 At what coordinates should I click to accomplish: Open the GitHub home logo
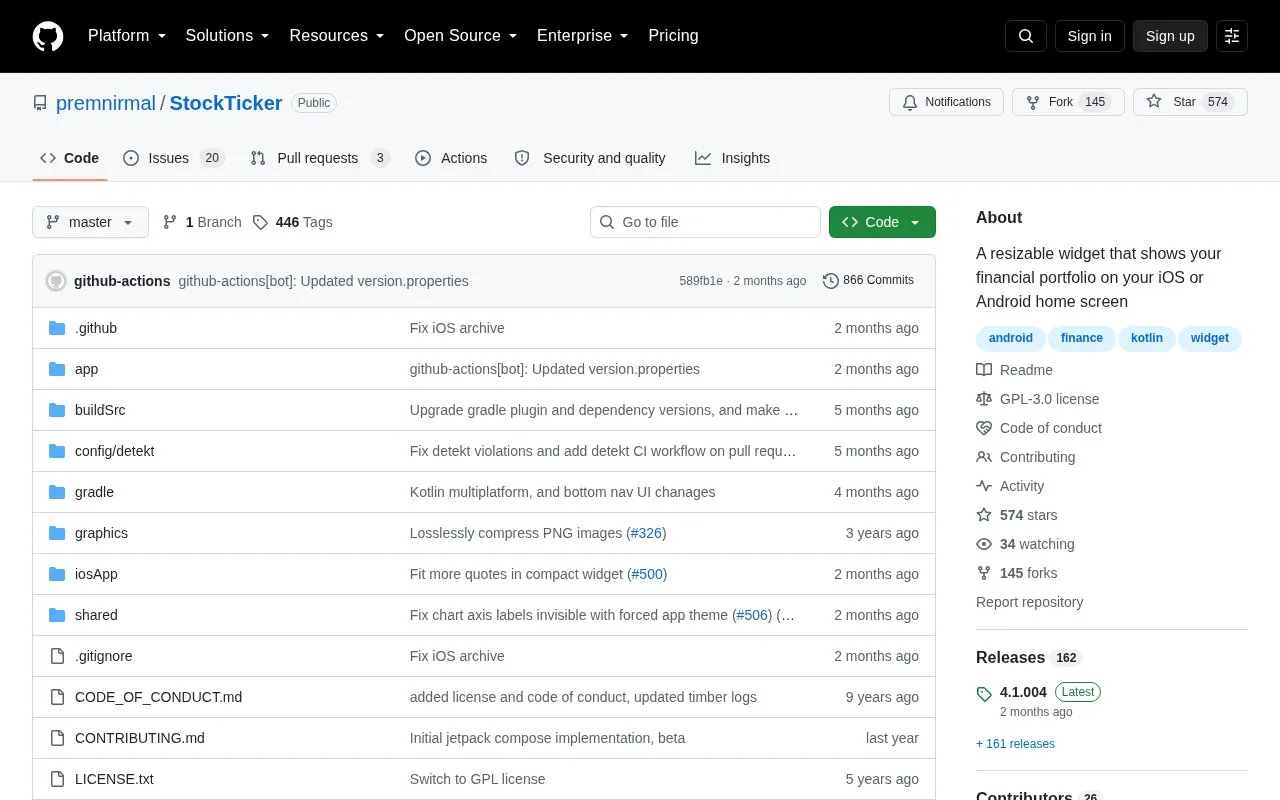click(48, 36)
